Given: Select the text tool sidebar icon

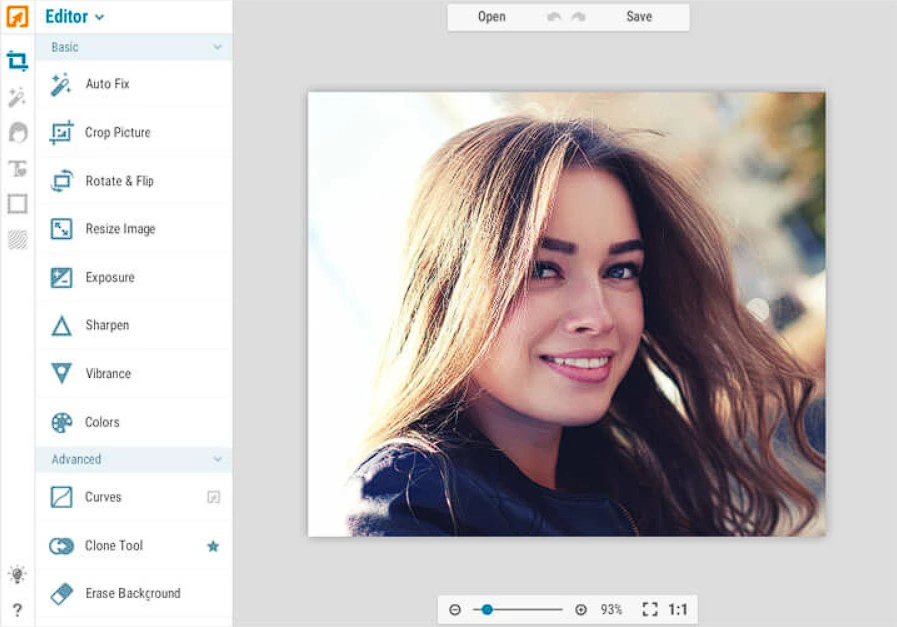Looking at the screenshot, I should tap(17, 168).
